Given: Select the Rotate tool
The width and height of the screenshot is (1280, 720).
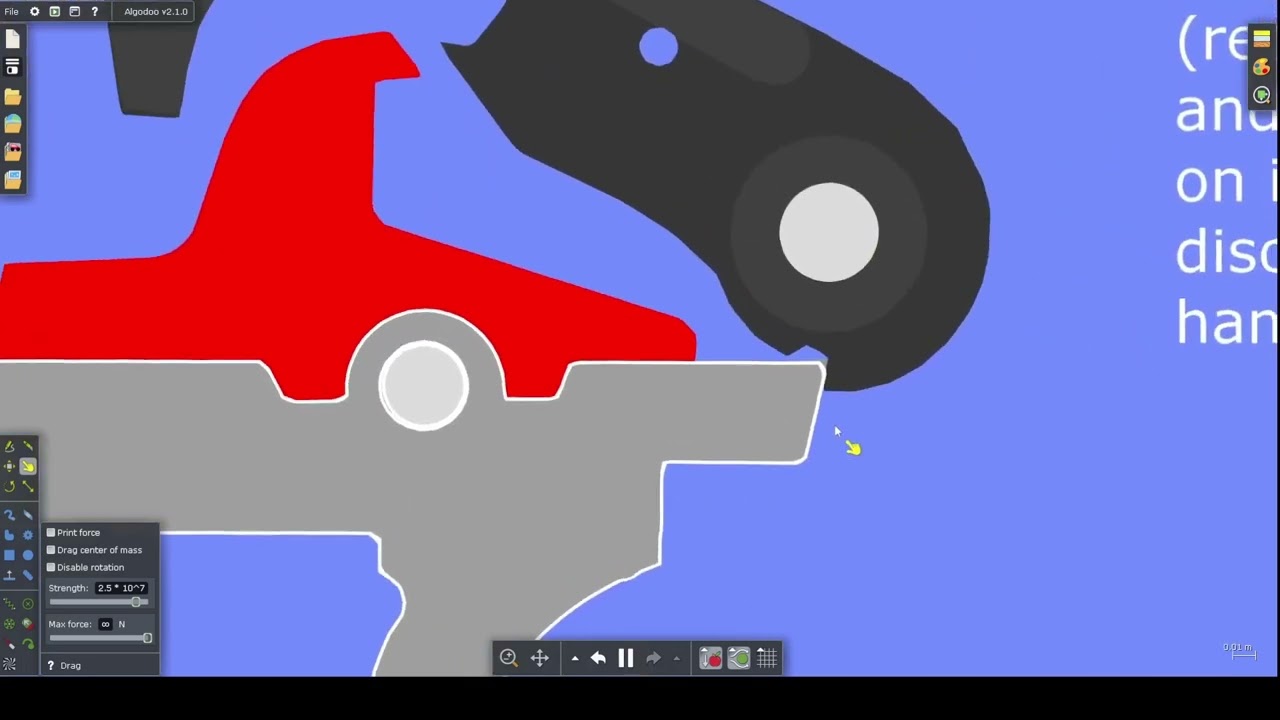Looking at the screenshot, I should (x=9, y=486).
